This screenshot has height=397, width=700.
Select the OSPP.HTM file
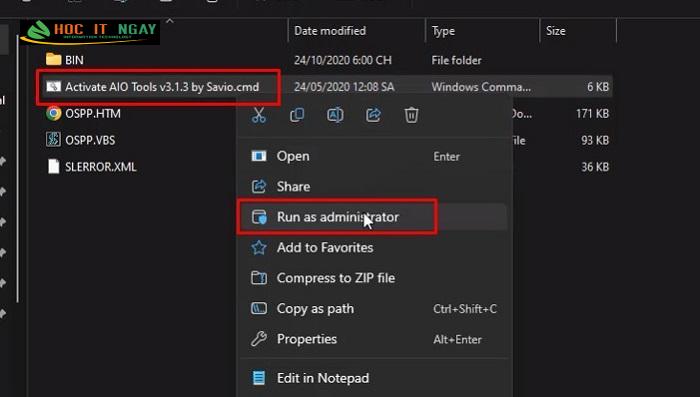(93, 113)
